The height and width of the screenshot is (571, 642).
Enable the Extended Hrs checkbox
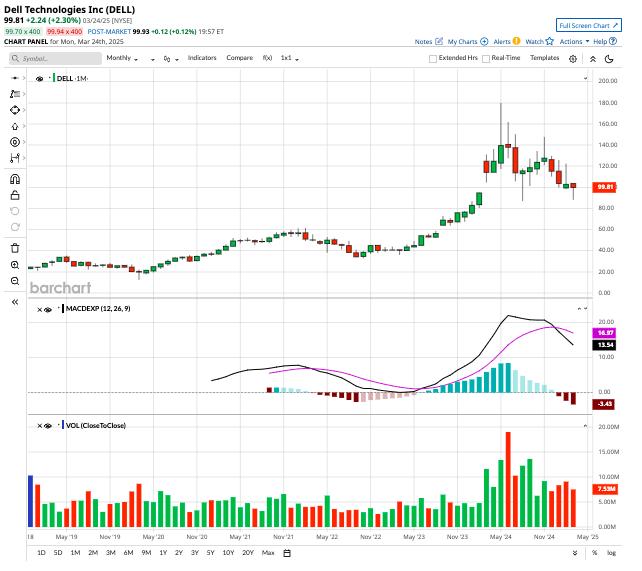pos(432,59)
